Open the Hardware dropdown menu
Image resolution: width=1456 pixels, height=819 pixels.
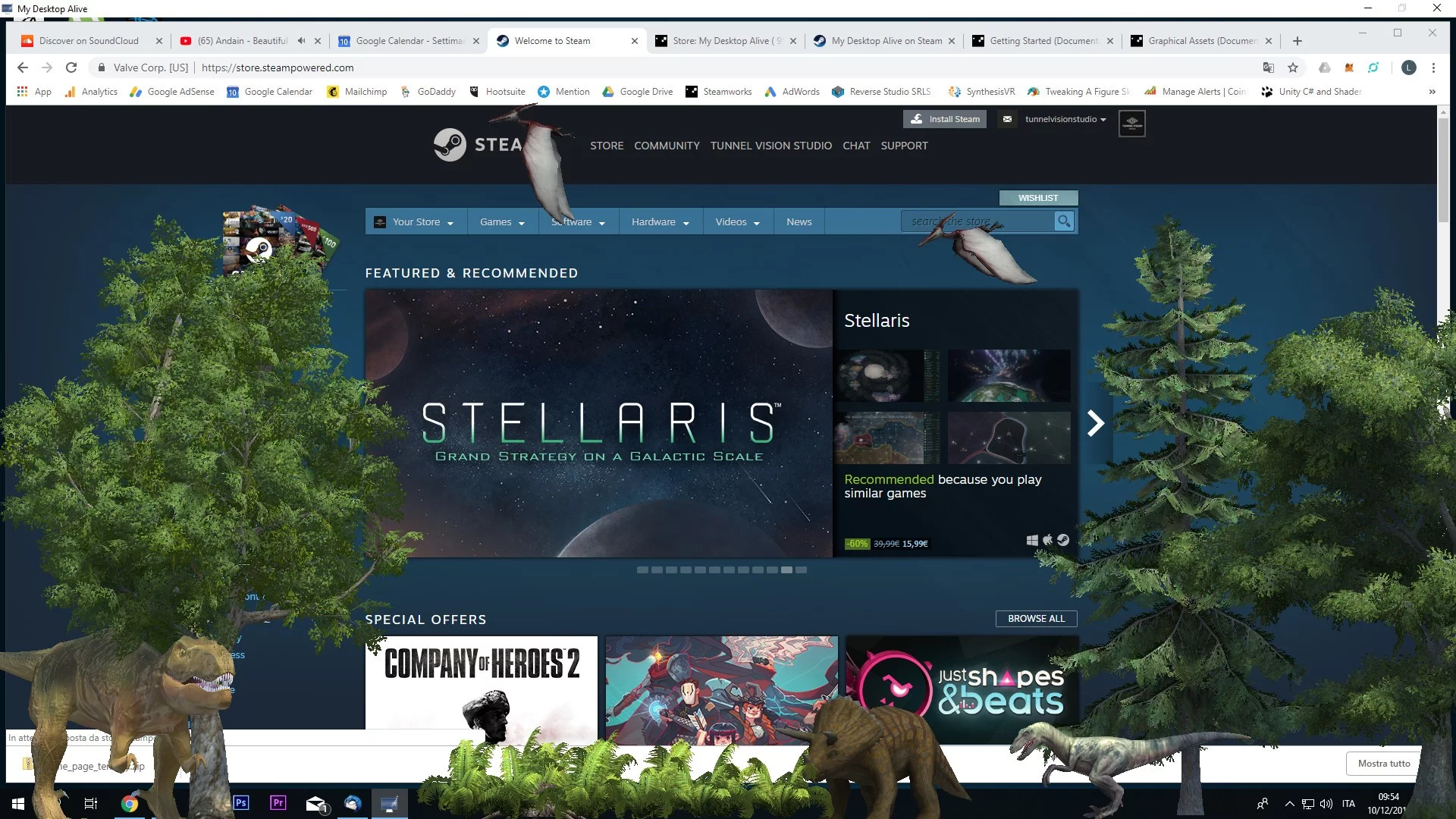[661, 221]
